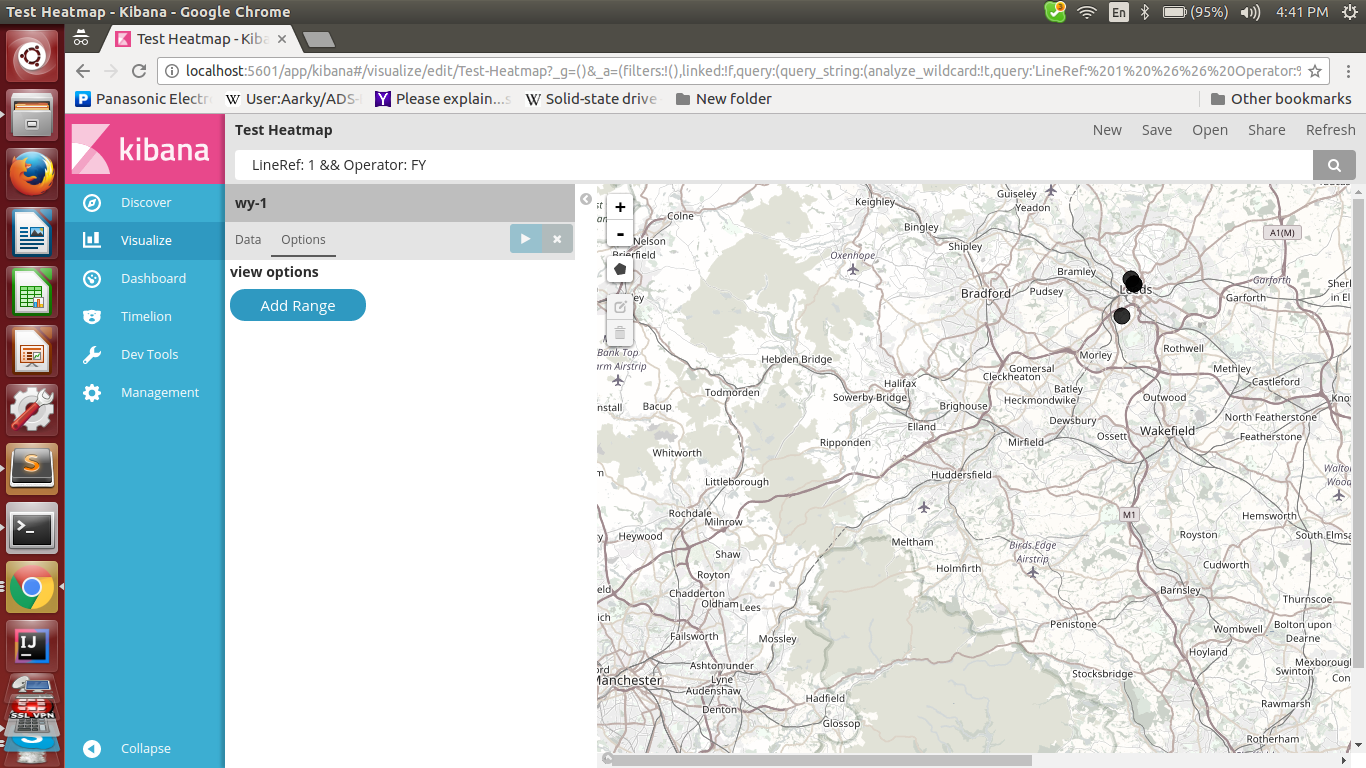This screenshot has height=768, width=1366.
Task: Open the Panasonic Electr bookmark
Action: pyautogui.click(x=144, y=99)
